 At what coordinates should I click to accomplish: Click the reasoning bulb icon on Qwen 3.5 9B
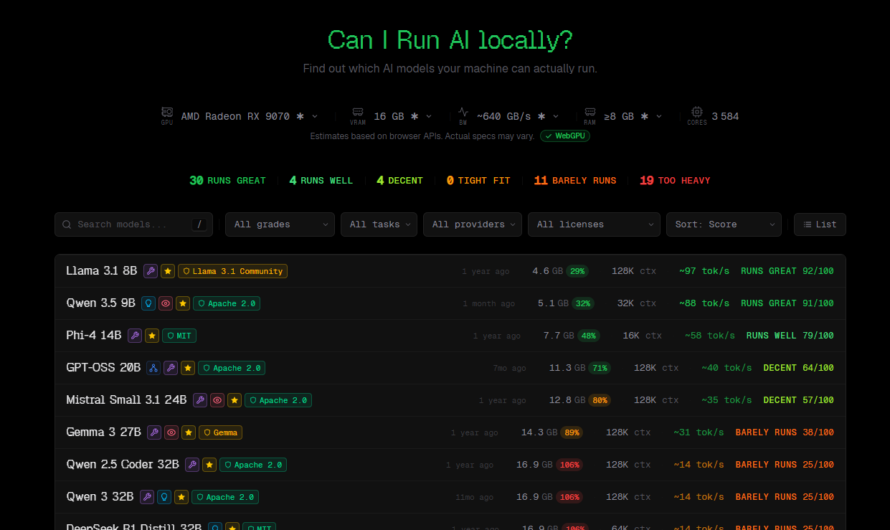pos(148,304)
